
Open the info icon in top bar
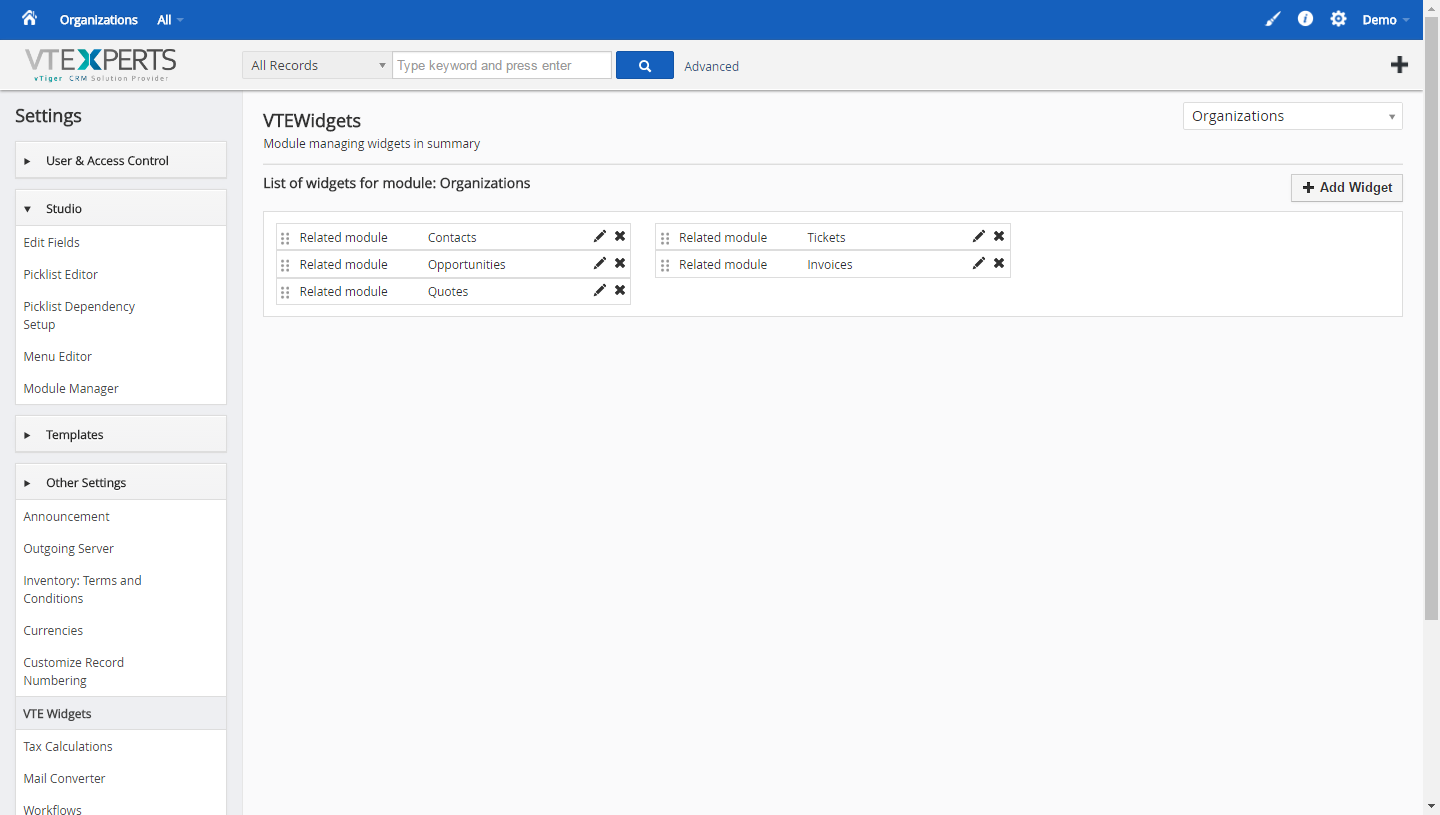tap(1305, 19)
